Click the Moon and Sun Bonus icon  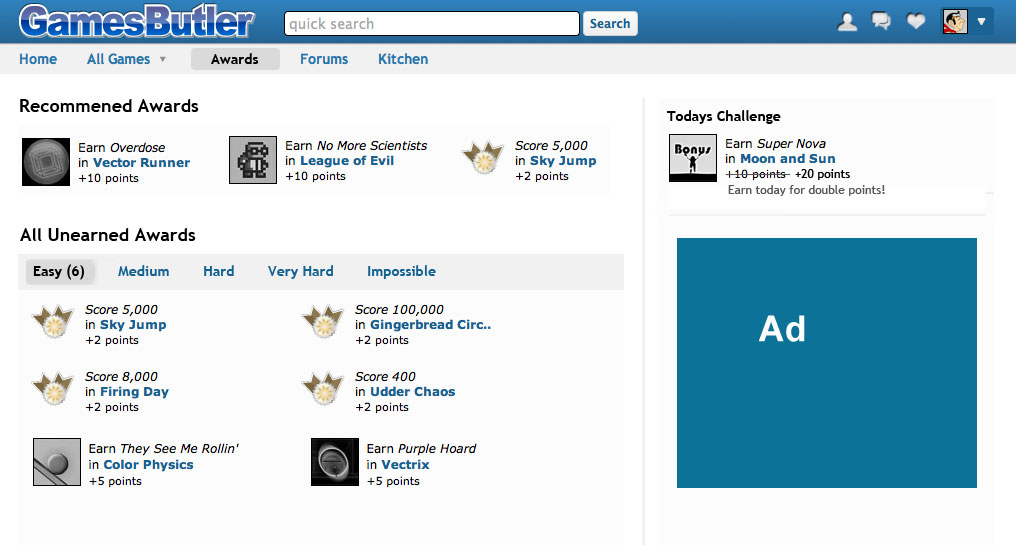(693, 158)
